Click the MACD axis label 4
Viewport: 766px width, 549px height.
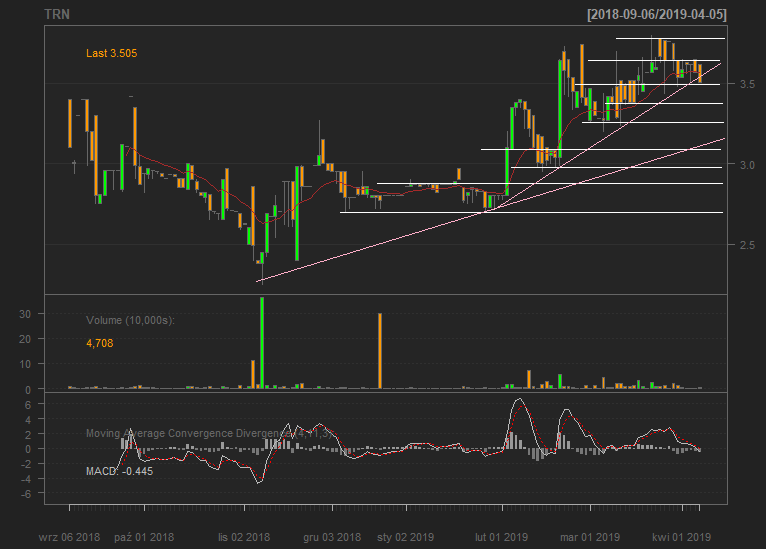click(28, 420)
